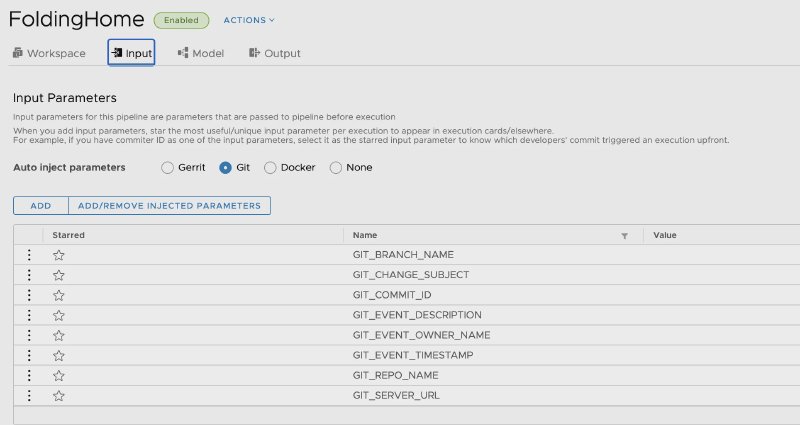Filter the Name column

[x=624, y=236]
